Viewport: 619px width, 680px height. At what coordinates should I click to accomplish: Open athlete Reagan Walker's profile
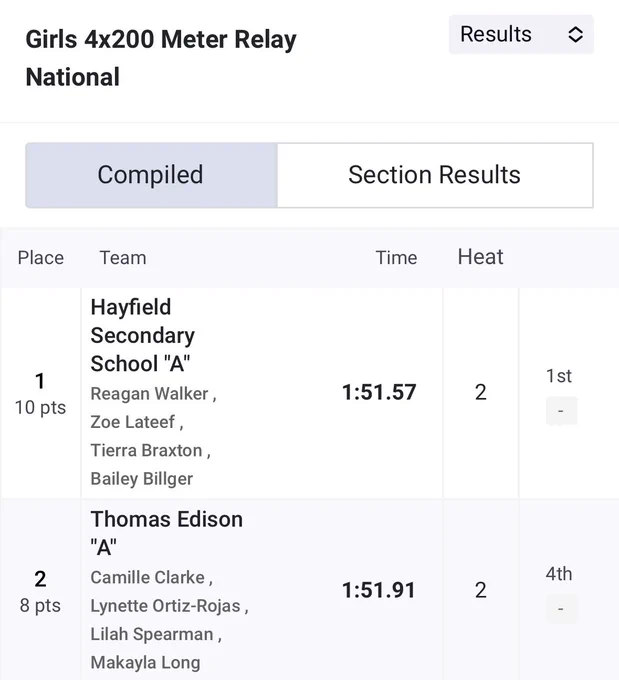(150, 394)
